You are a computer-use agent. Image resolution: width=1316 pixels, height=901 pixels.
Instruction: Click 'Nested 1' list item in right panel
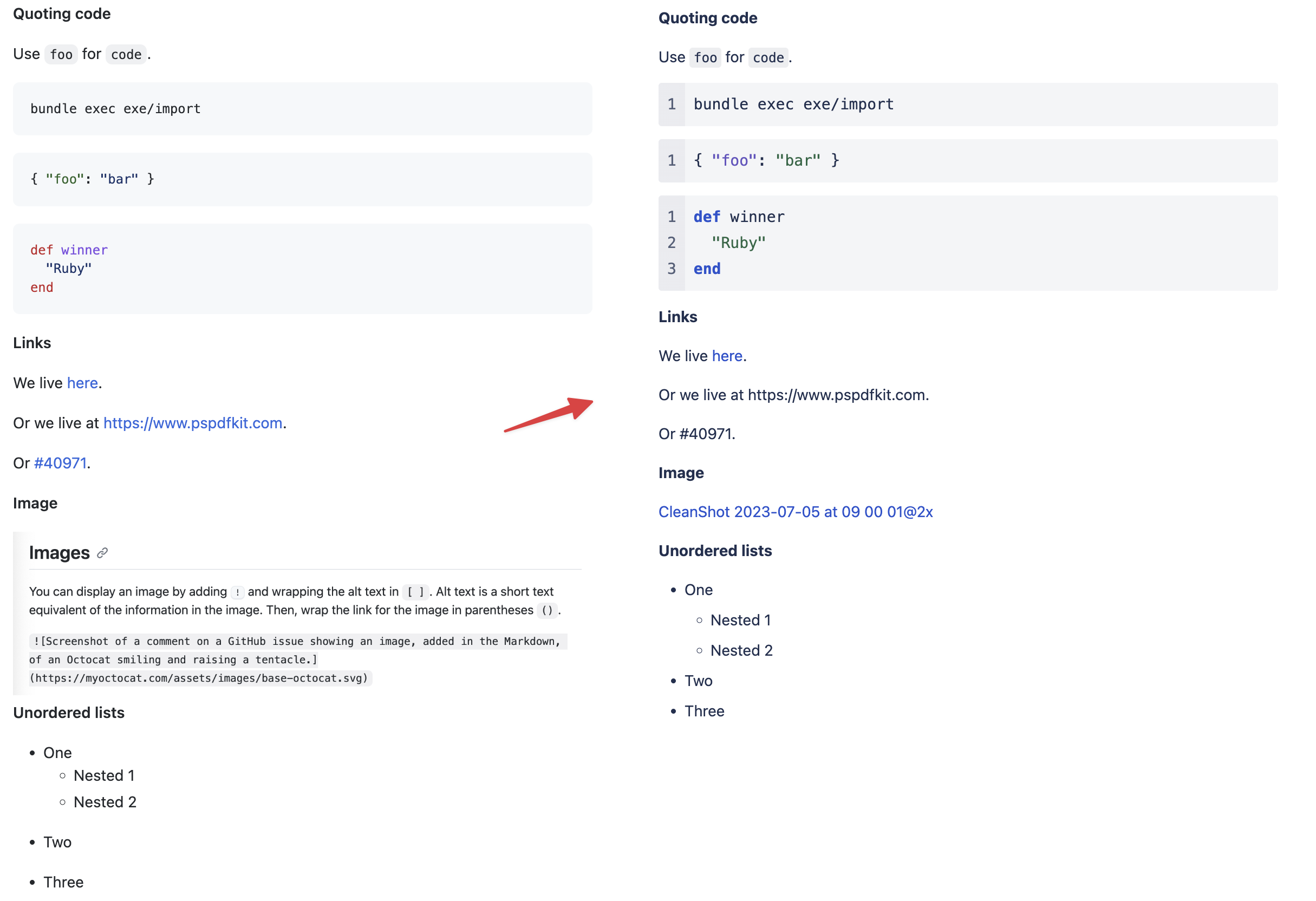pos(740,621)
